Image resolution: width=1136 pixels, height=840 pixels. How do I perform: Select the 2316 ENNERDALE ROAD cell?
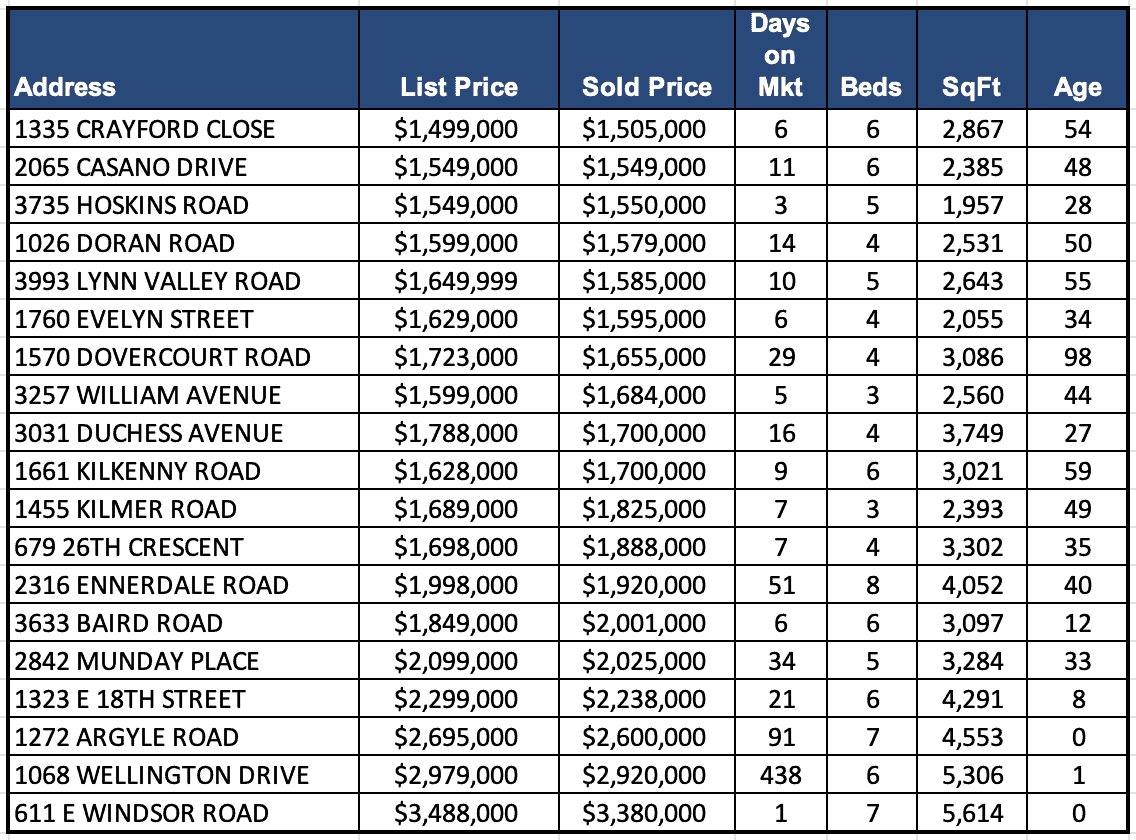pos(152,585)
